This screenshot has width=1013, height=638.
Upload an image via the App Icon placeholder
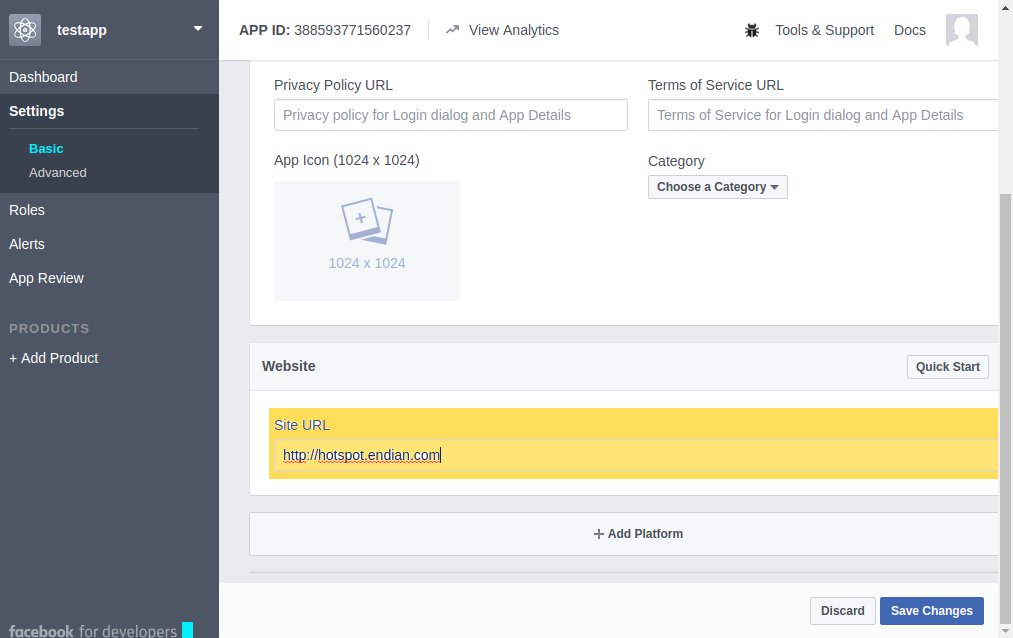pos(367,240)
